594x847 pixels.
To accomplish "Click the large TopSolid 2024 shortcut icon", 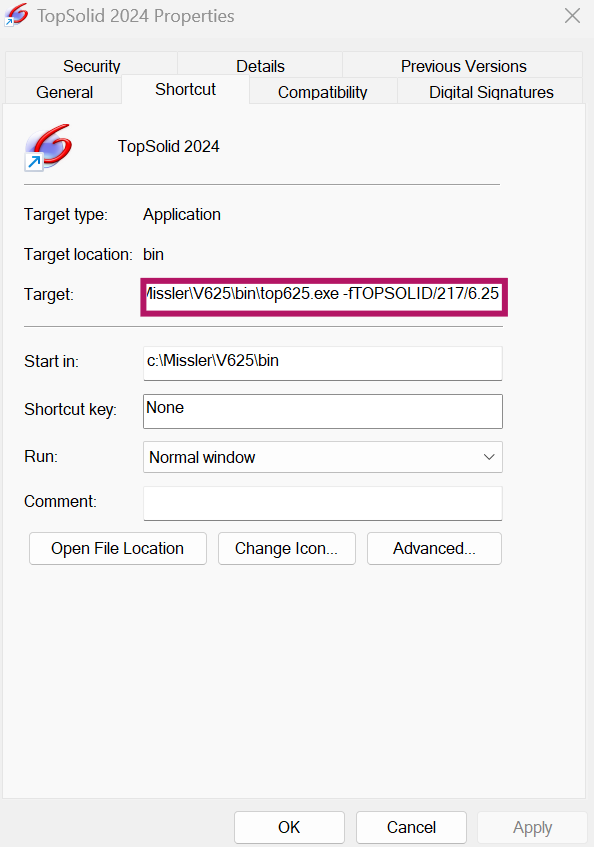I will [48, 147].
